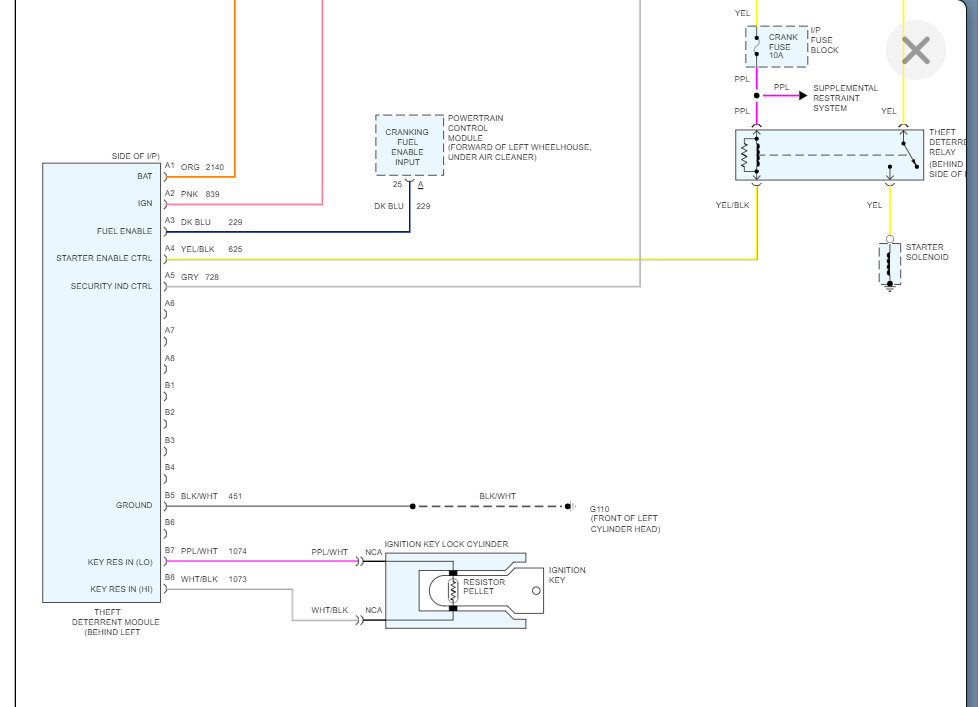978x707 pixels.
Task: Click the Starter Solenoid coil symbol
Action: coord(889,264)
